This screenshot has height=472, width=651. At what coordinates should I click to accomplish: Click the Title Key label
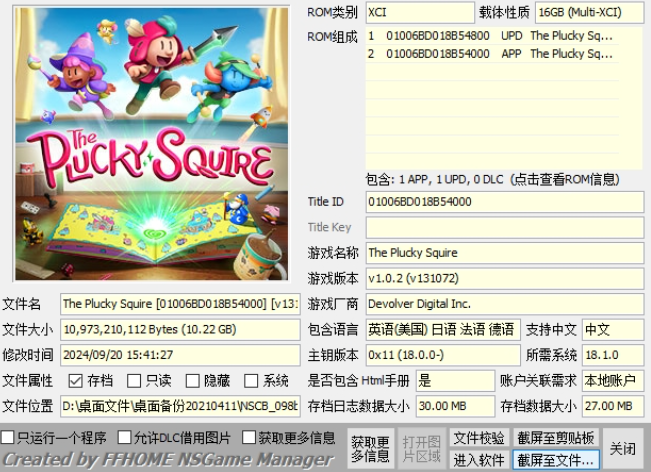[329, 227]
